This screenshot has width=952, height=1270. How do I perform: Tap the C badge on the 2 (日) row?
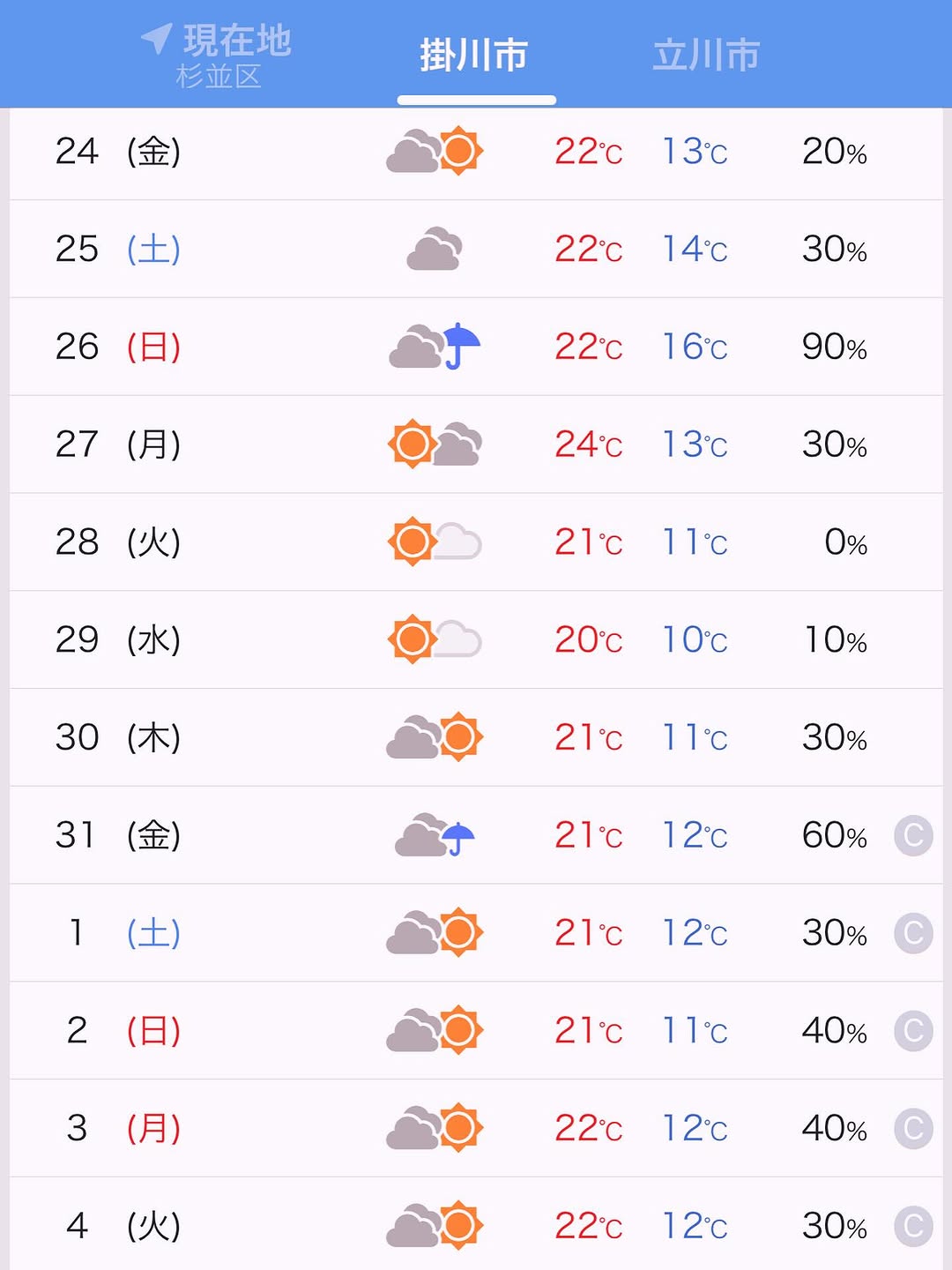913,1030
